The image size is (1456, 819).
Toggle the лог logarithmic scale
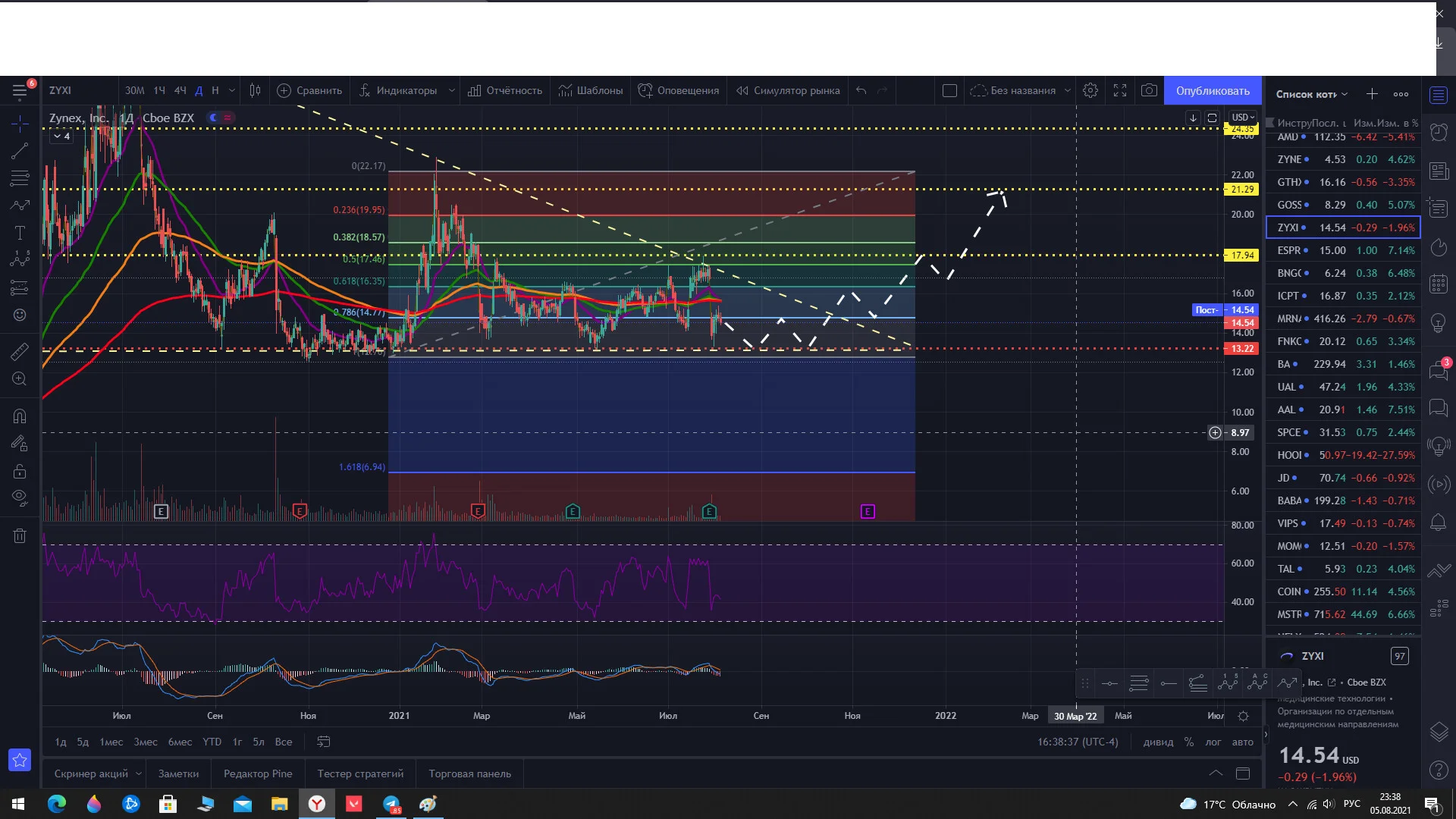1213,742
